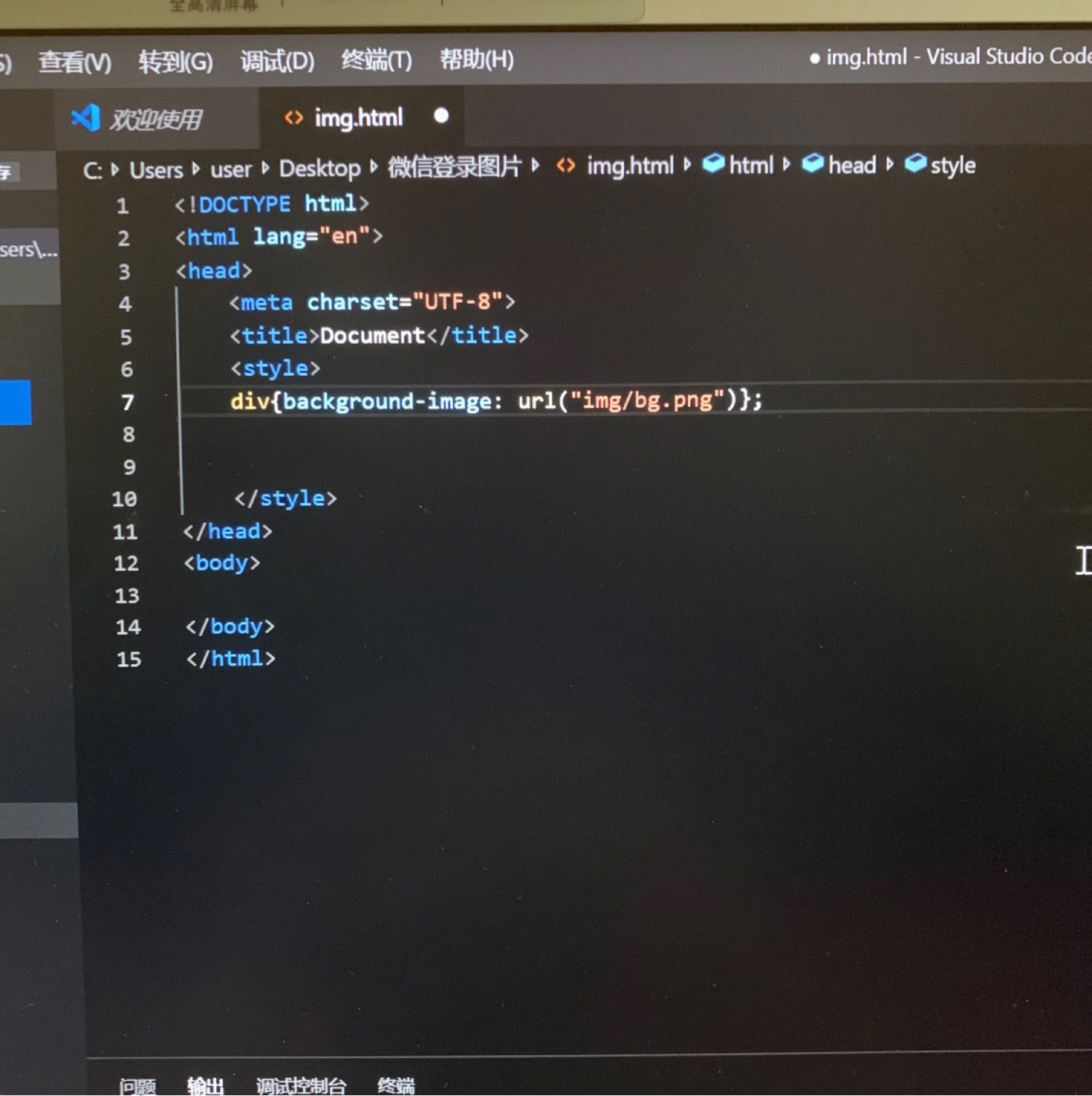Click the cube icon beside head breadcrumb
Screen dimensions: 1092x1096
[x=812, y=164]
